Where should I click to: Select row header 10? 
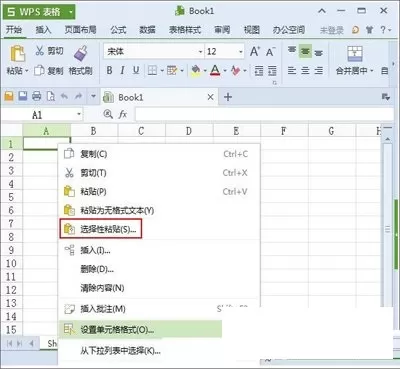11,263
